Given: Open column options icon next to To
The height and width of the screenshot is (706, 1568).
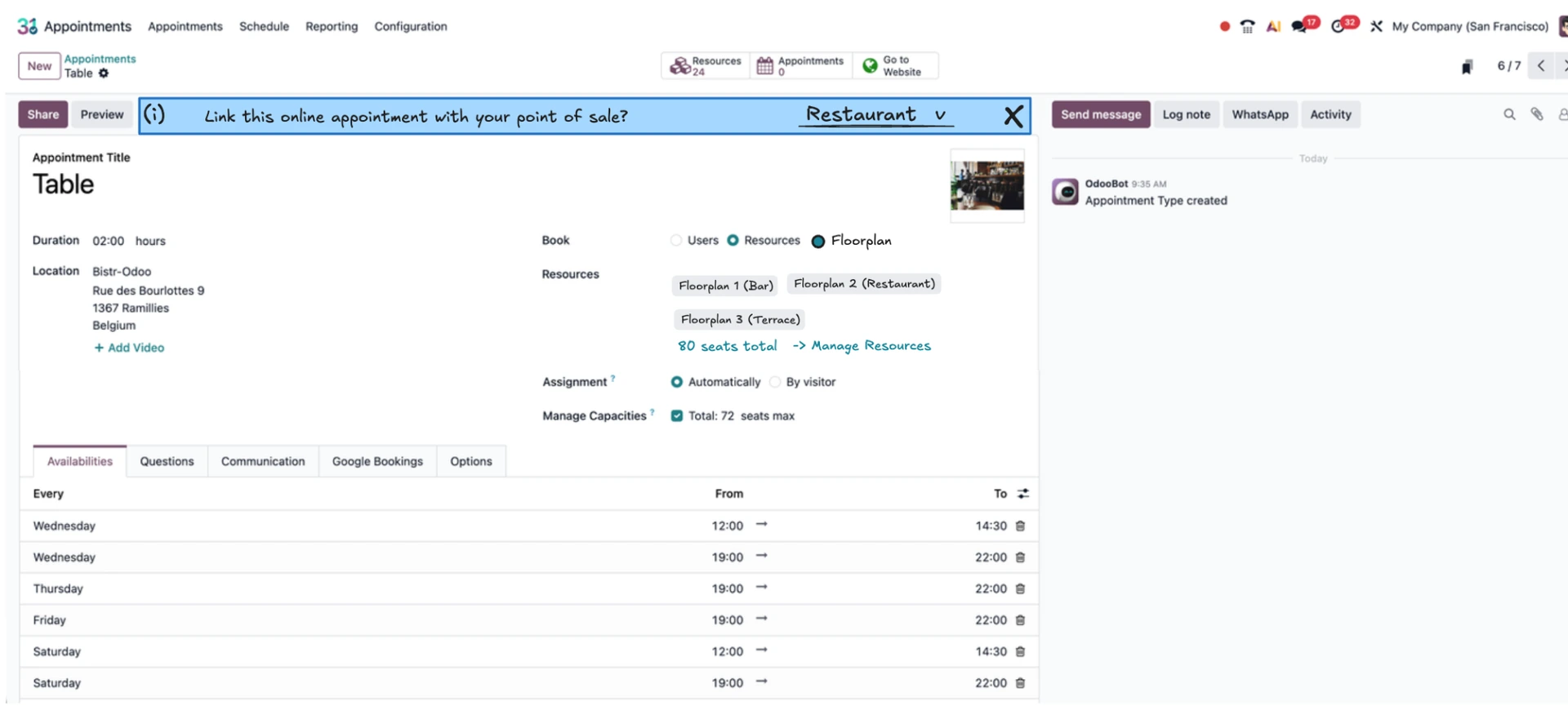Looking at the screenshot, I should 1023,494.
